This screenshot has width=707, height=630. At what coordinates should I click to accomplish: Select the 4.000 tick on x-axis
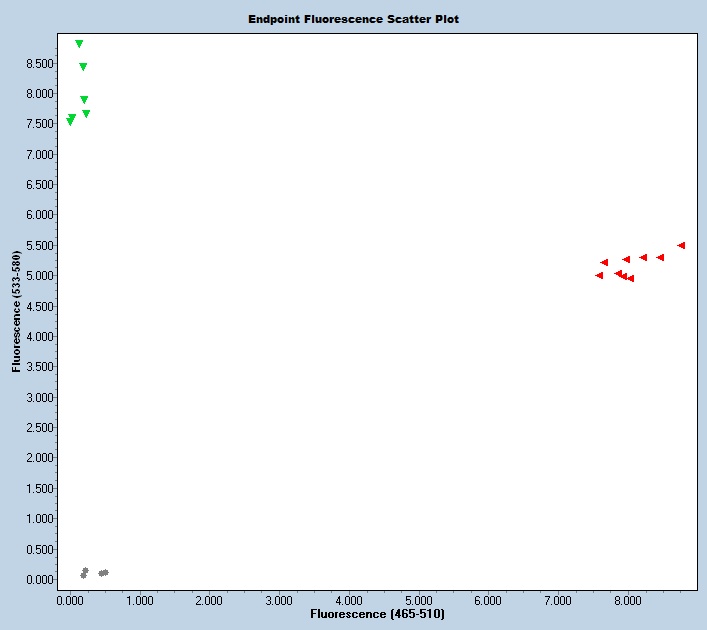point(350,600)
